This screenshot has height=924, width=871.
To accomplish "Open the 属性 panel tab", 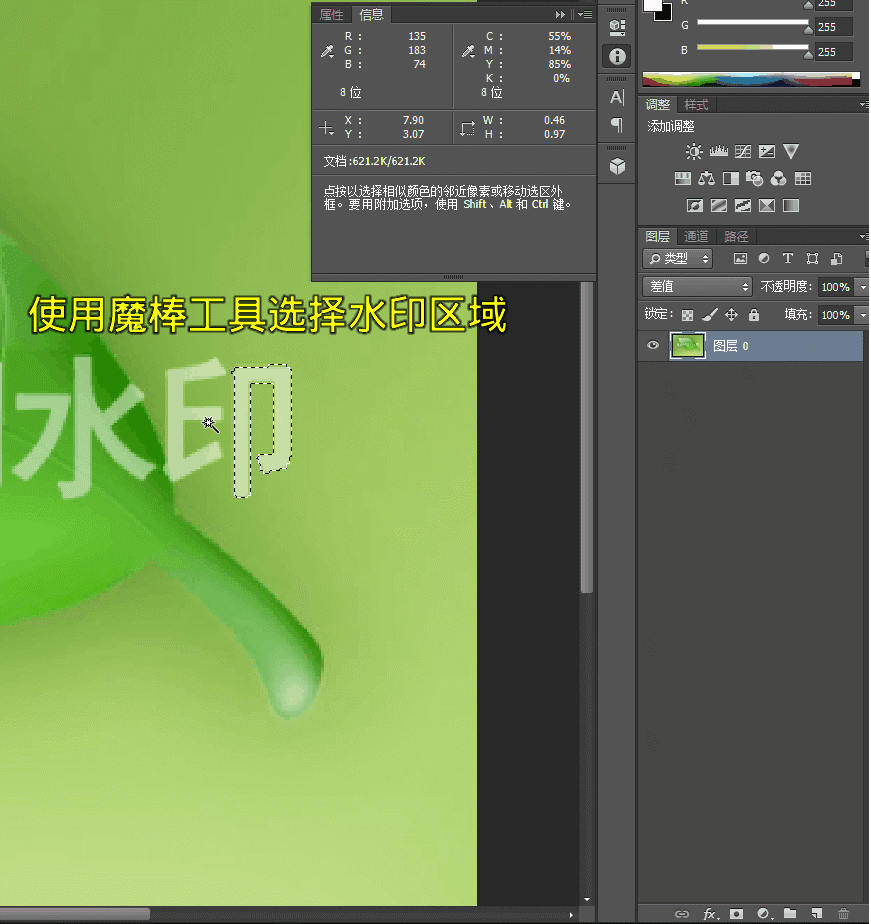I will point(331,15).
